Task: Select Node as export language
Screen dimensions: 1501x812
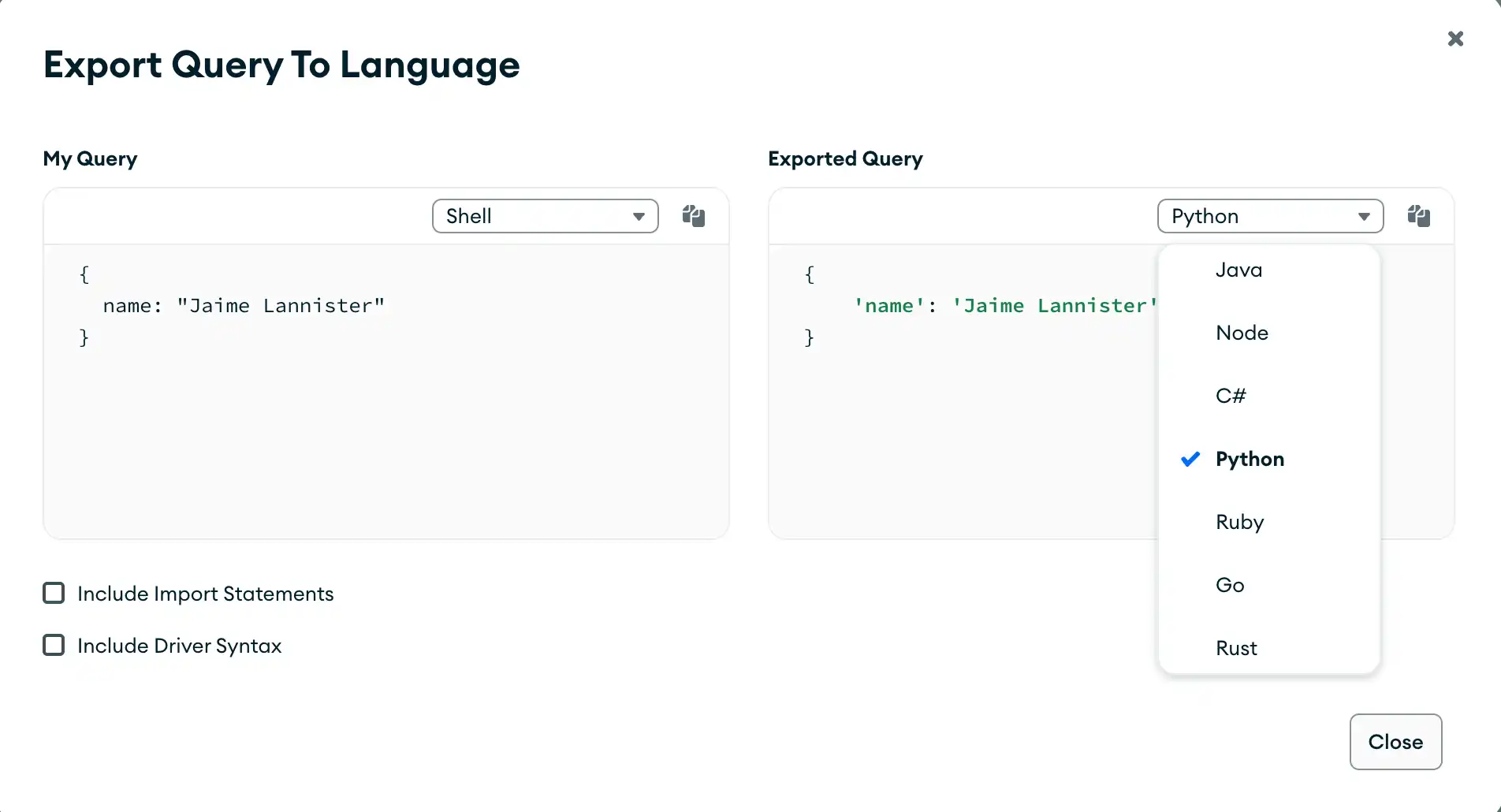Action: pyautogui.click(x=1242, y=332)
